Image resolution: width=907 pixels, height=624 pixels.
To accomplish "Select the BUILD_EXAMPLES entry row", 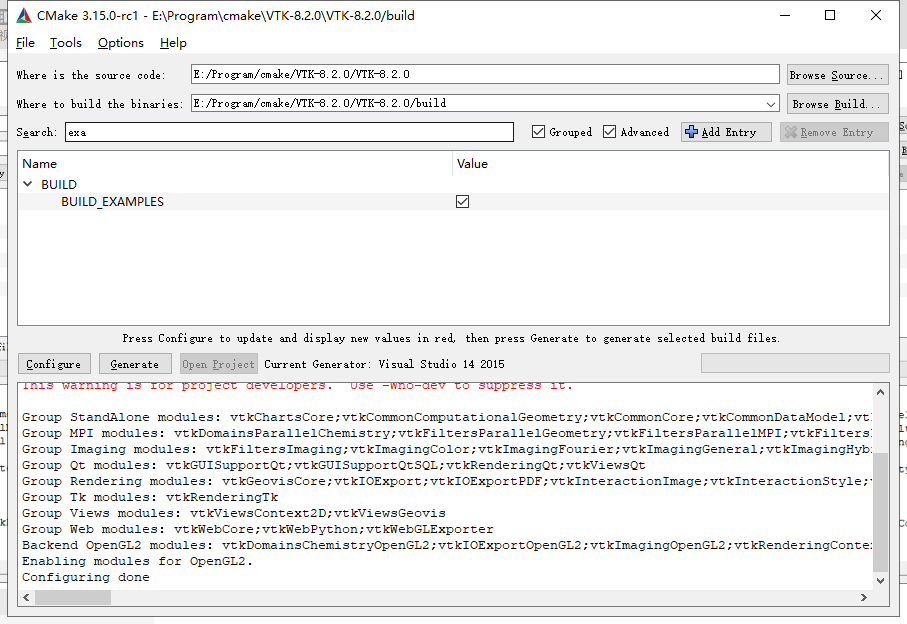I will coord(453,201).
